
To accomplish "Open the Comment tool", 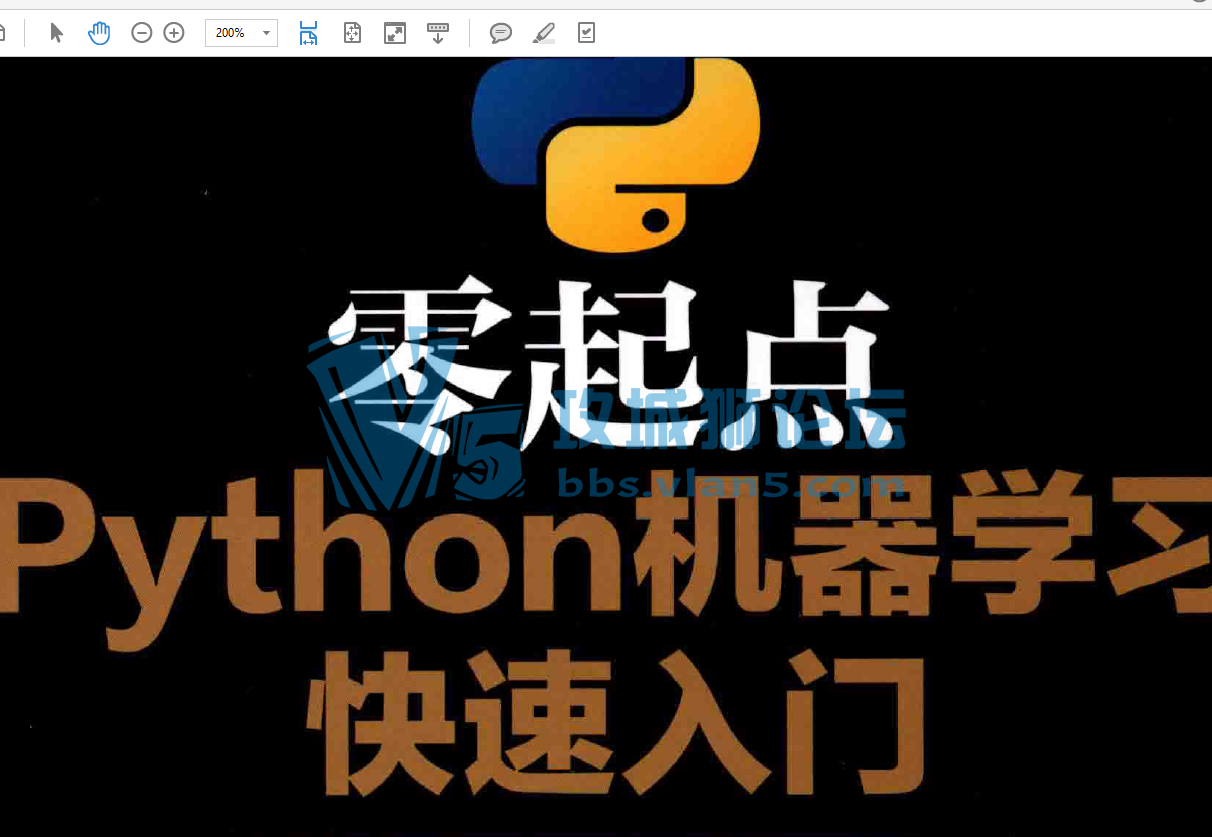I will coord(499,32).
